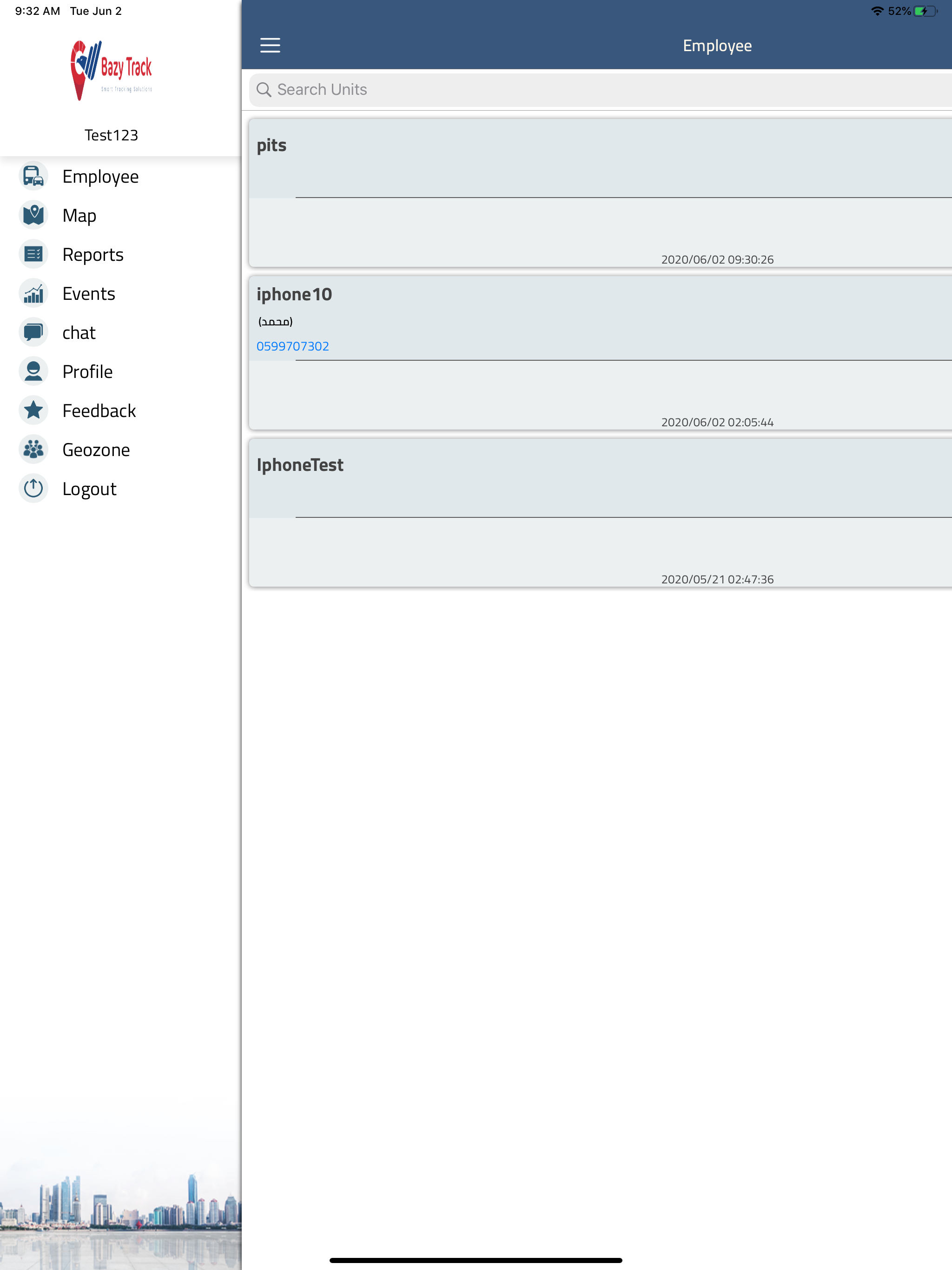Click the Logout power icon
Viewport: 952px width, 1270px height.
tap(33, 489)
